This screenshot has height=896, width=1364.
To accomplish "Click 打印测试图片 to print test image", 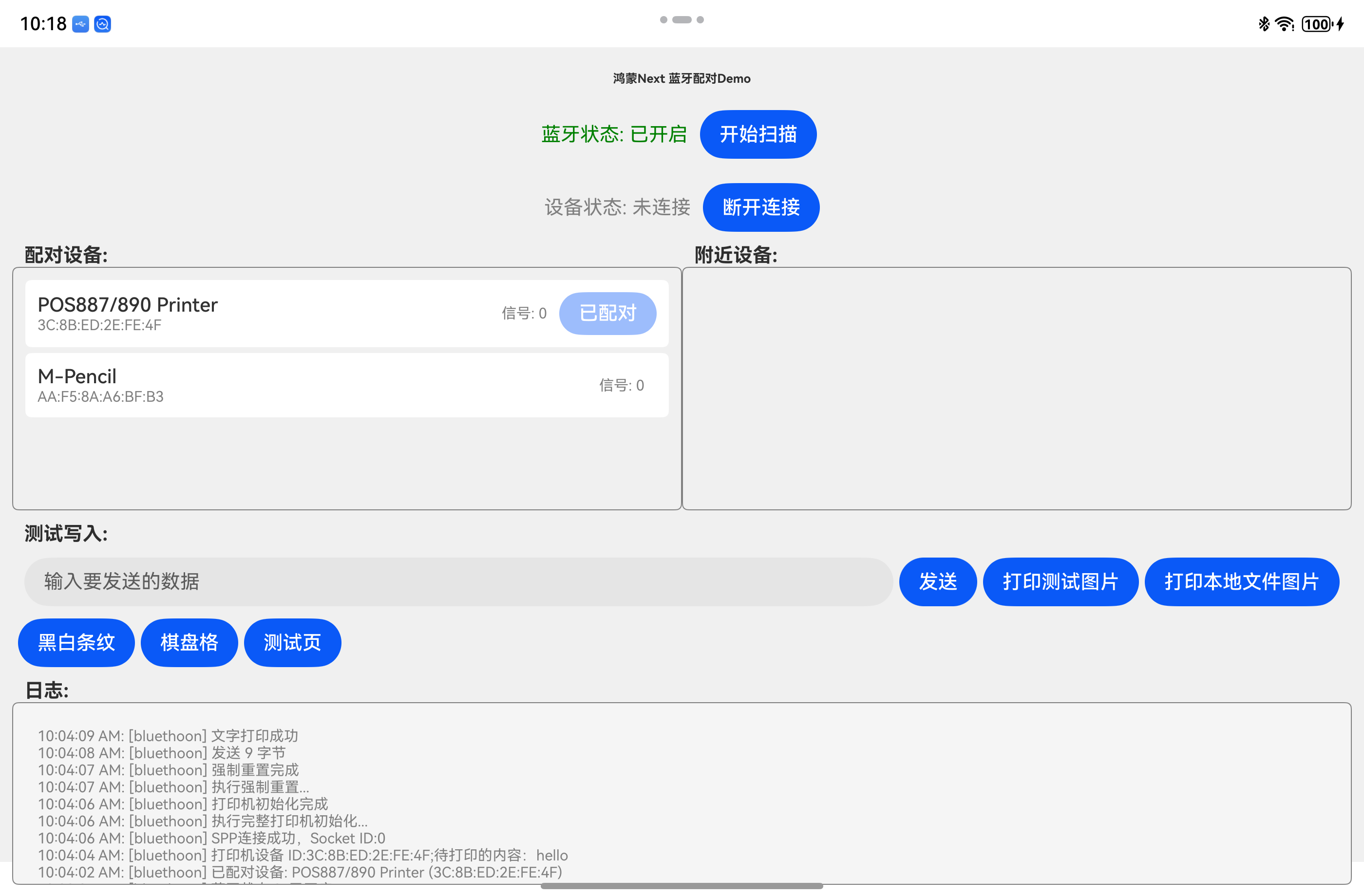I will tap(1060, 581).
